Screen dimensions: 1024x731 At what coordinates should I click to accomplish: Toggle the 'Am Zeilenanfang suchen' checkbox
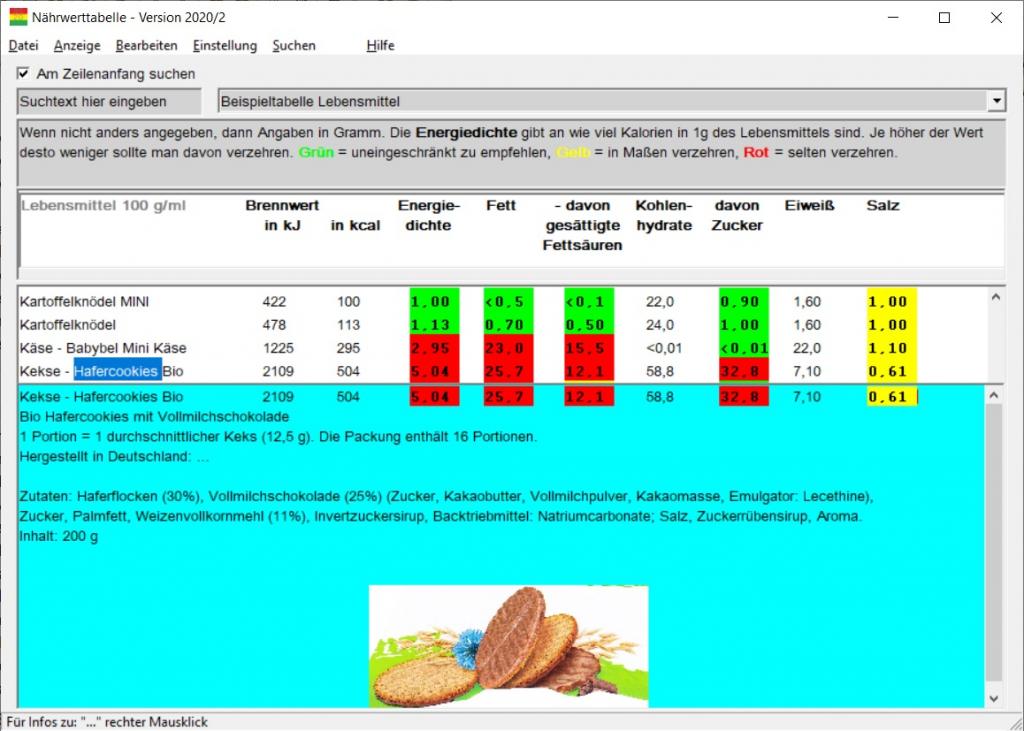[23, 74]
